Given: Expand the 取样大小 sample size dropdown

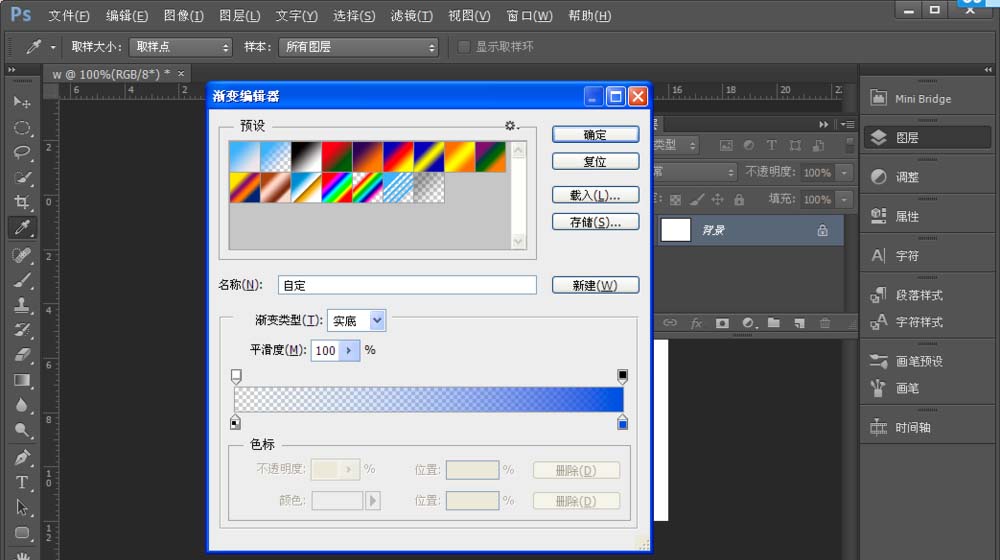Looking at the screenshot, I should [x=181, y=47].
